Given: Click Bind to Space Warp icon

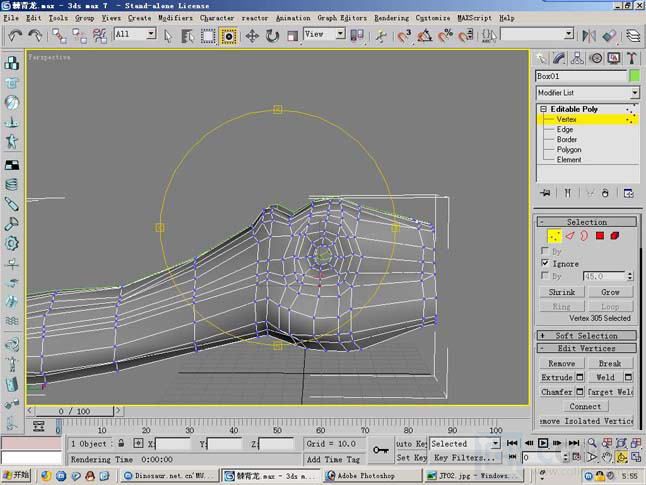Looking at the screenshot, I should 99,36.
